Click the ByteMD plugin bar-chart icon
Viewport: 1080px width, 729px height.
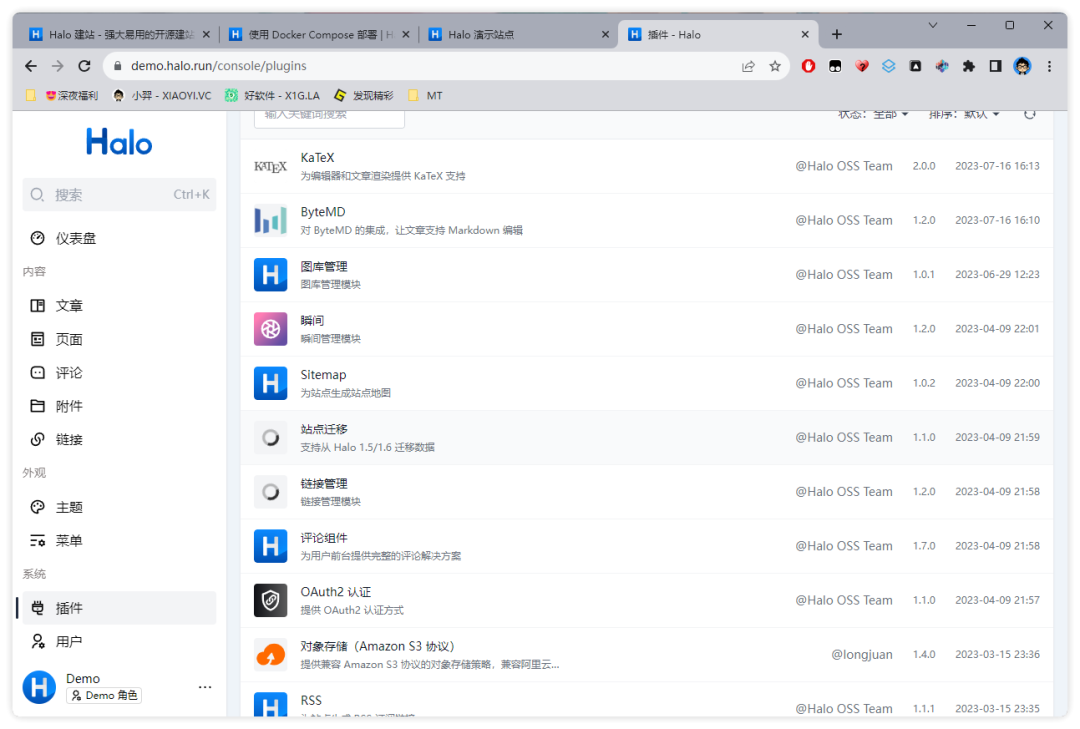click(270, 220)
